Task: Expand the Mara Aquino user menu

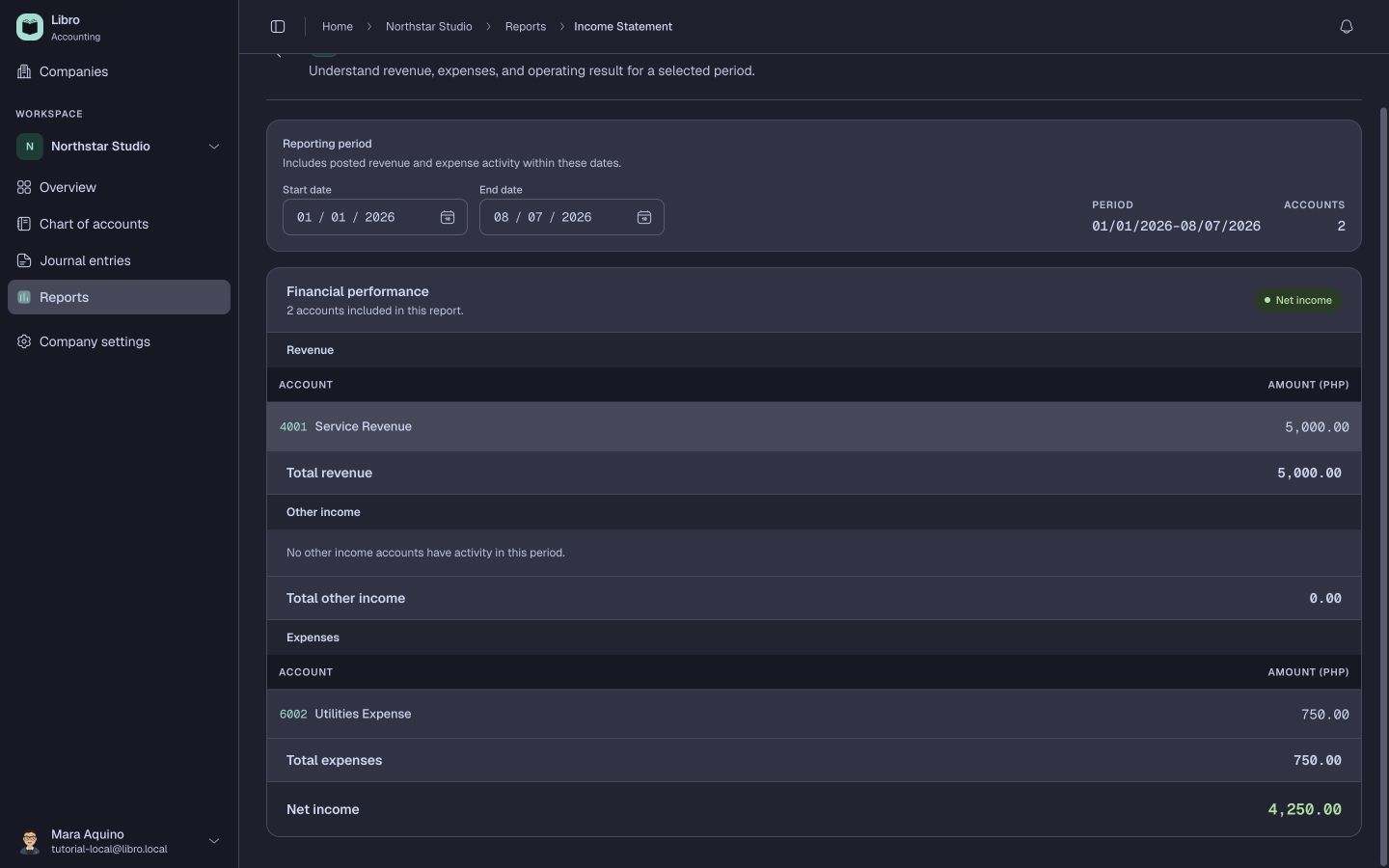Action: [x=214, y=841]
